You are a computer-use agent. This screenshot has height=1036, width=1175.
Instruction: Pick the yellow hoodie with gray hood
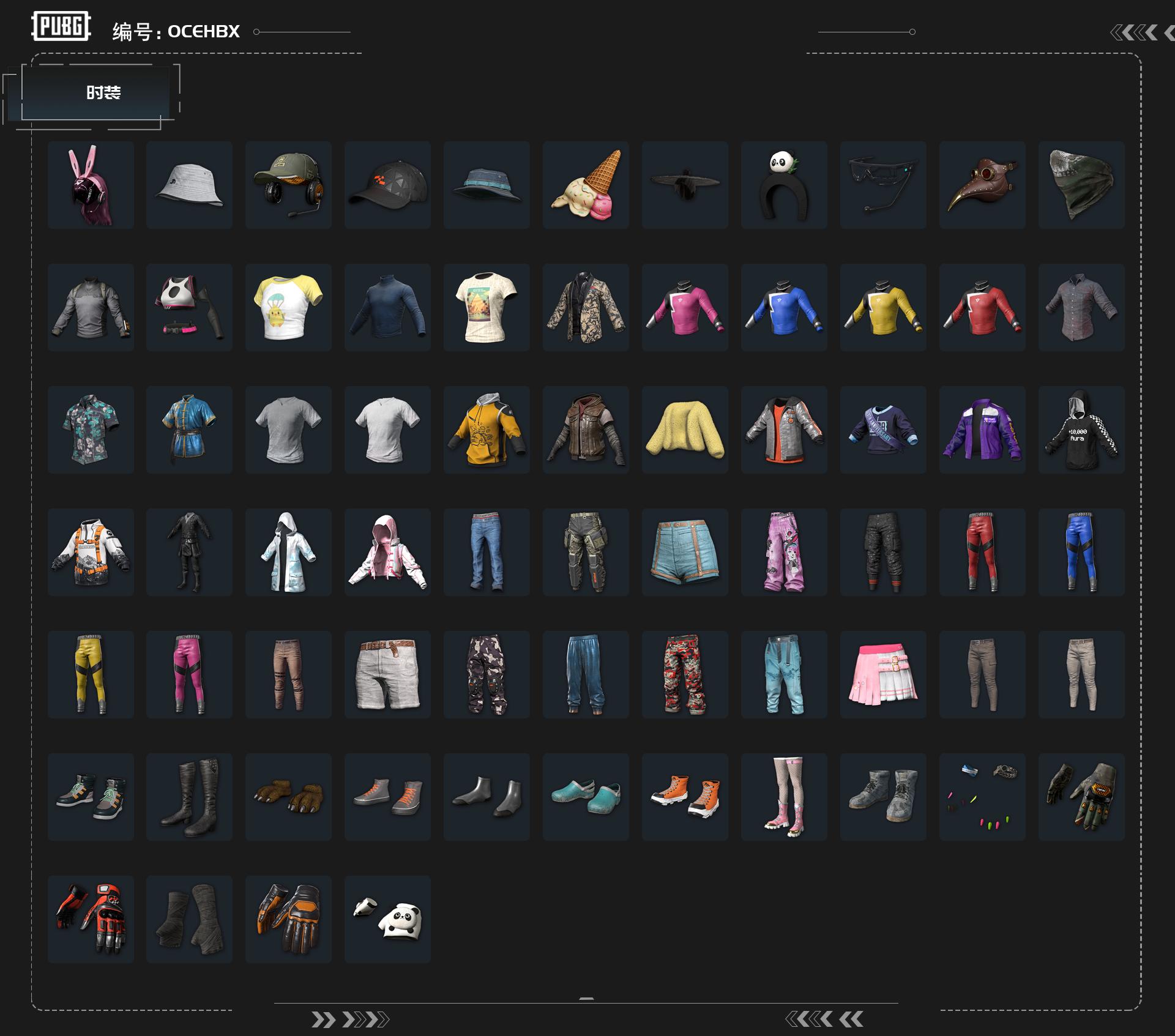(487, 430)
